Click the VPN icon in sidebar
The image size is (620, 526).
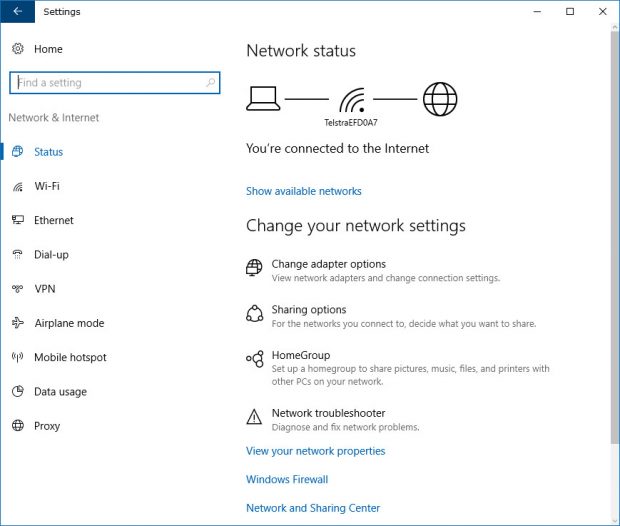(x=18, y=289)
